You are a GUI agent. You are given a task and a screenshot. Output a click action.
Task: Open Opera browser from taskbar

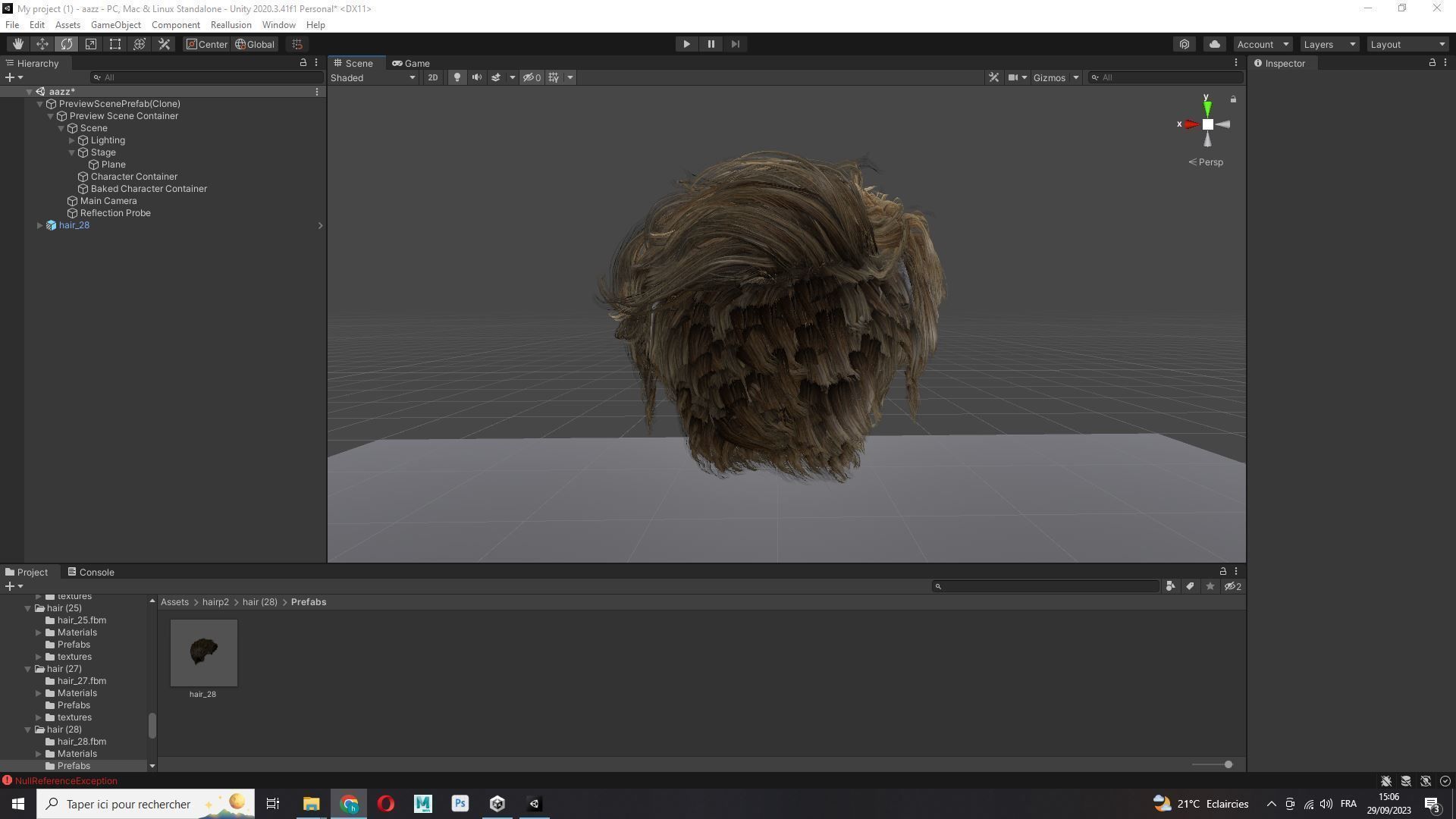(386, 804)
